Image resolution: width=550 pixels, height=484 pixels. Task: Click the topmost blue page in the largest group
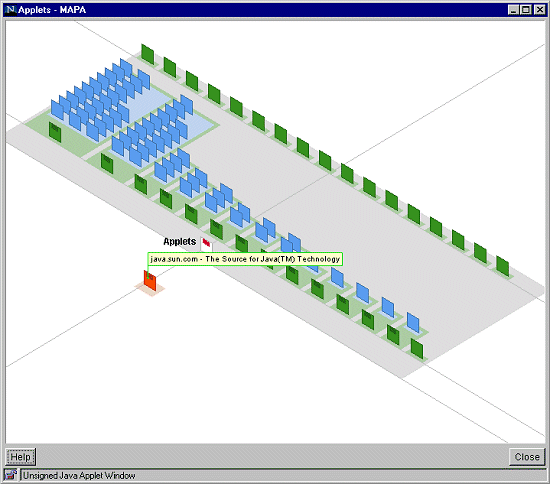click(x=126, y=68)
